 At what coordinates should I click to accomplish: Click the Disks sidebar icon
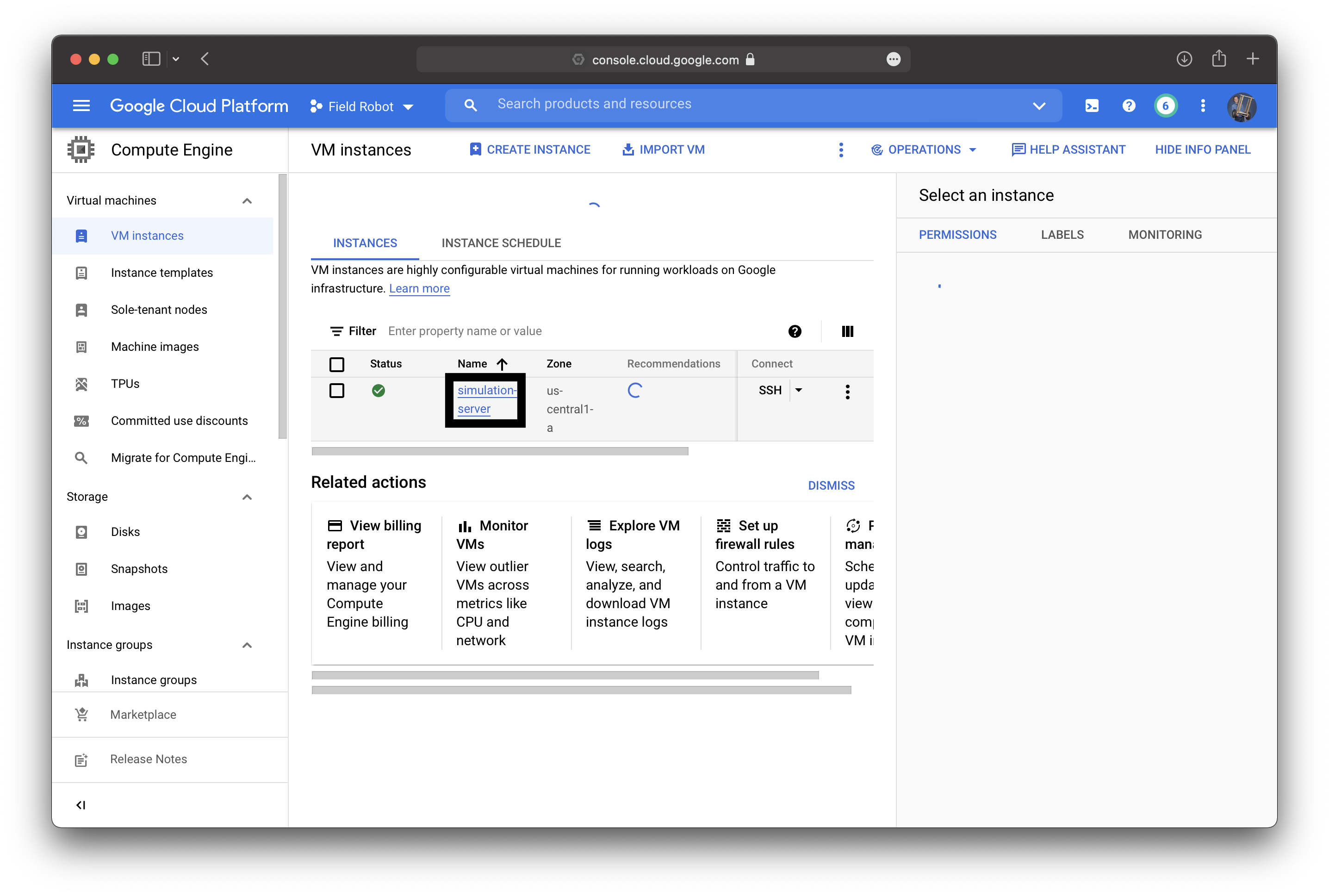[x=81, y=532]
